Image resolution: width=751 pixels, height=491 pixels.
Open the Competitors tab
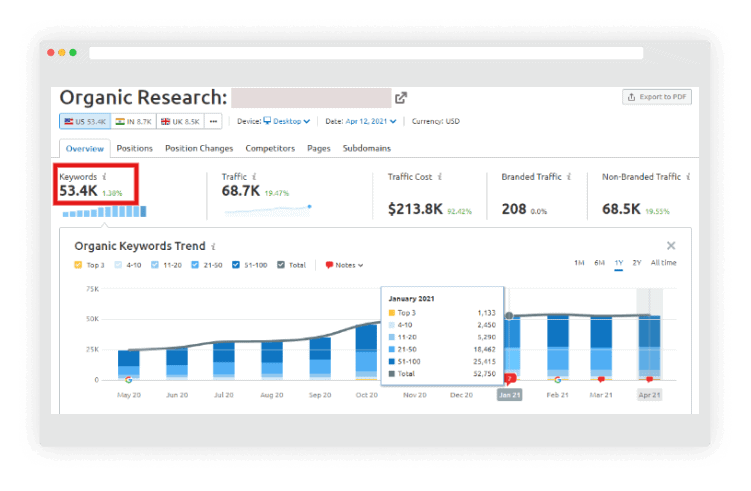tap(270, 148)
